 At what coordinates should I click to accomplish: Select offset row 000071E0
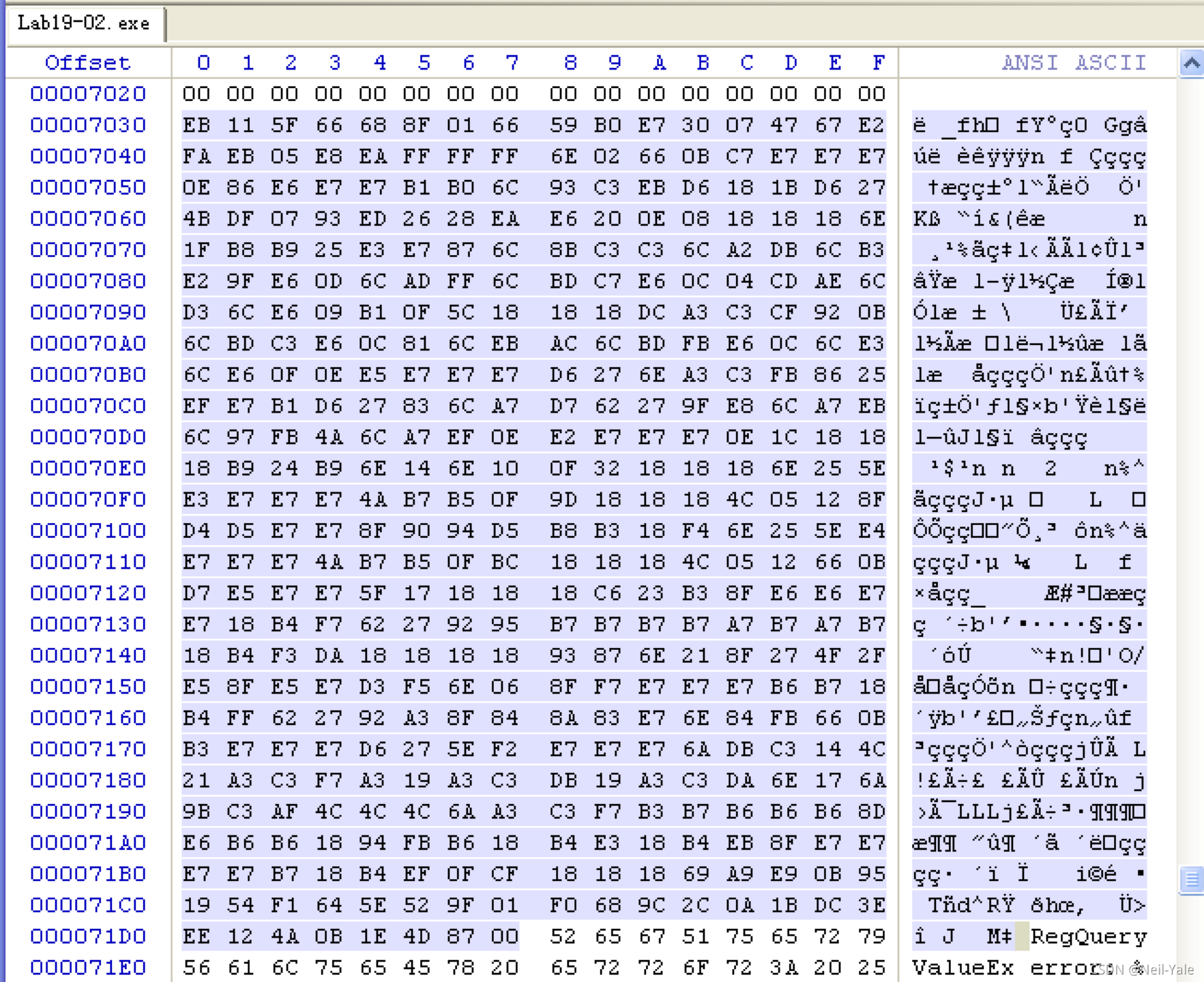[88, 968]
